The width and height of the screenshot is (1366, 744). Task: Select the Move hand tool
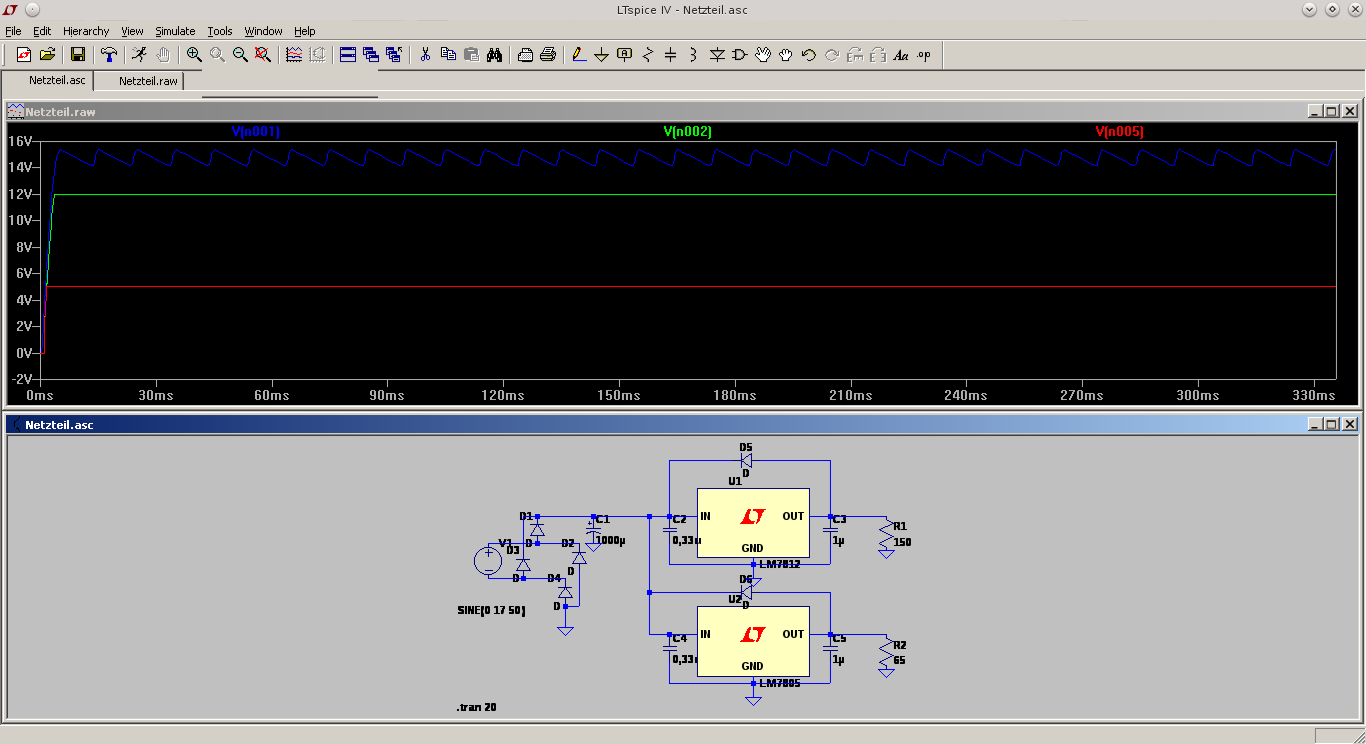[763, 55]
